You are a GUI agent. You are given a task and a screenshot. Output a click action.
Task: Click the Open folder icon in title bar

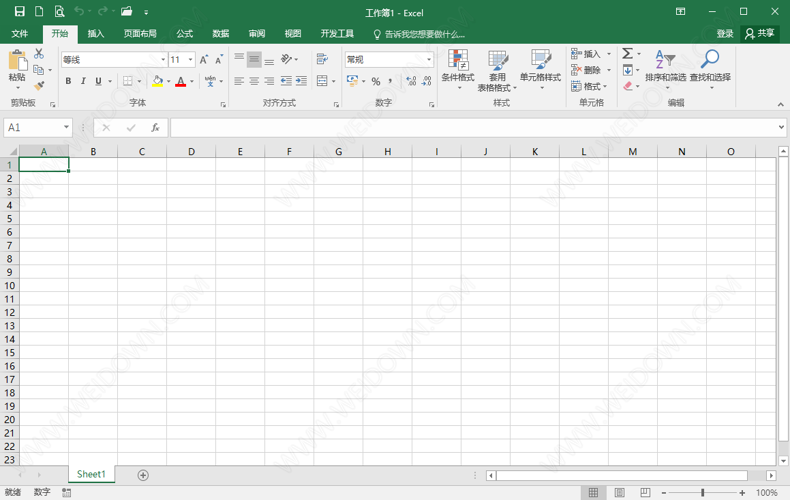[126, 11]
